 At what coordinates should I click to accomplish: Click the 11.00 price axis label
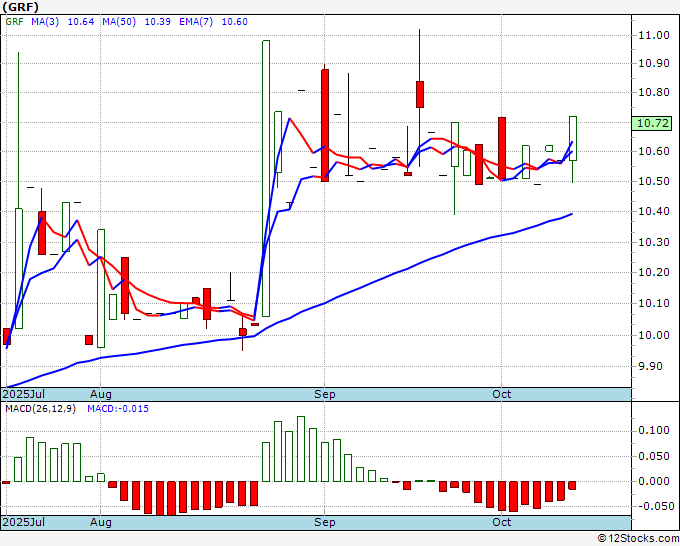pos(654,35)
